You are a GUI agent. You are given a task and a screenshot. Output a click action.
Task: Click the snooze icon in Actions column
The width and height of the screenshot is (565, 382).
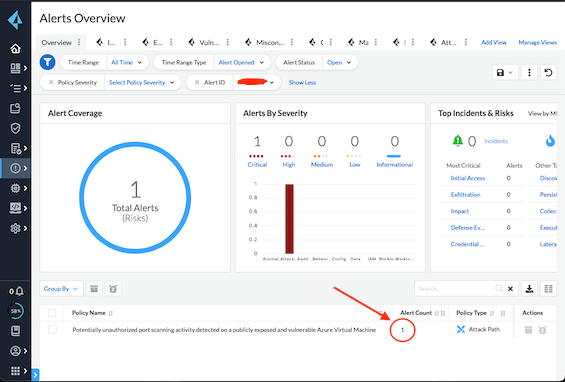(x=542, y=330)
